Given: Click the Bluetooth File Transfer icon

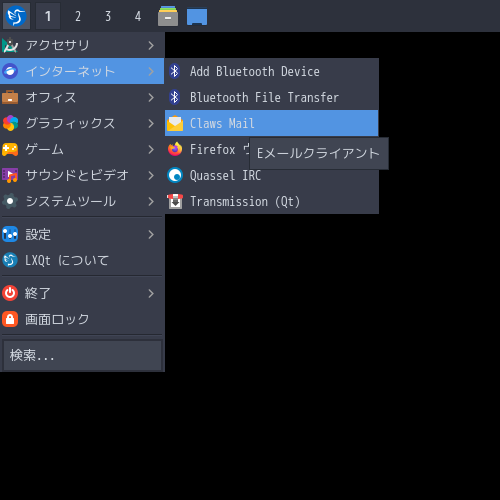Looking at the screenshot, I should pyautogui.click(x=174, y=97).
